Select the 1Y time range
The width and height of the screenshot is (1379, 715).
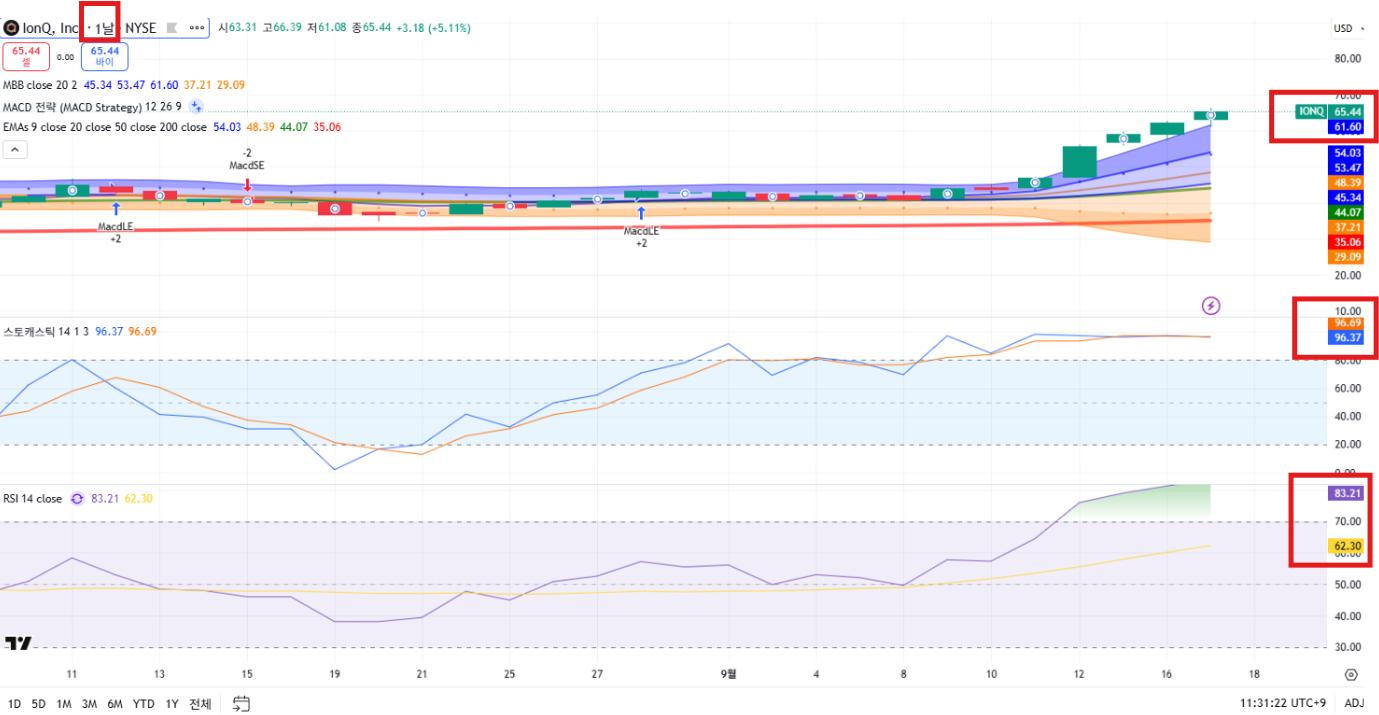171,704
